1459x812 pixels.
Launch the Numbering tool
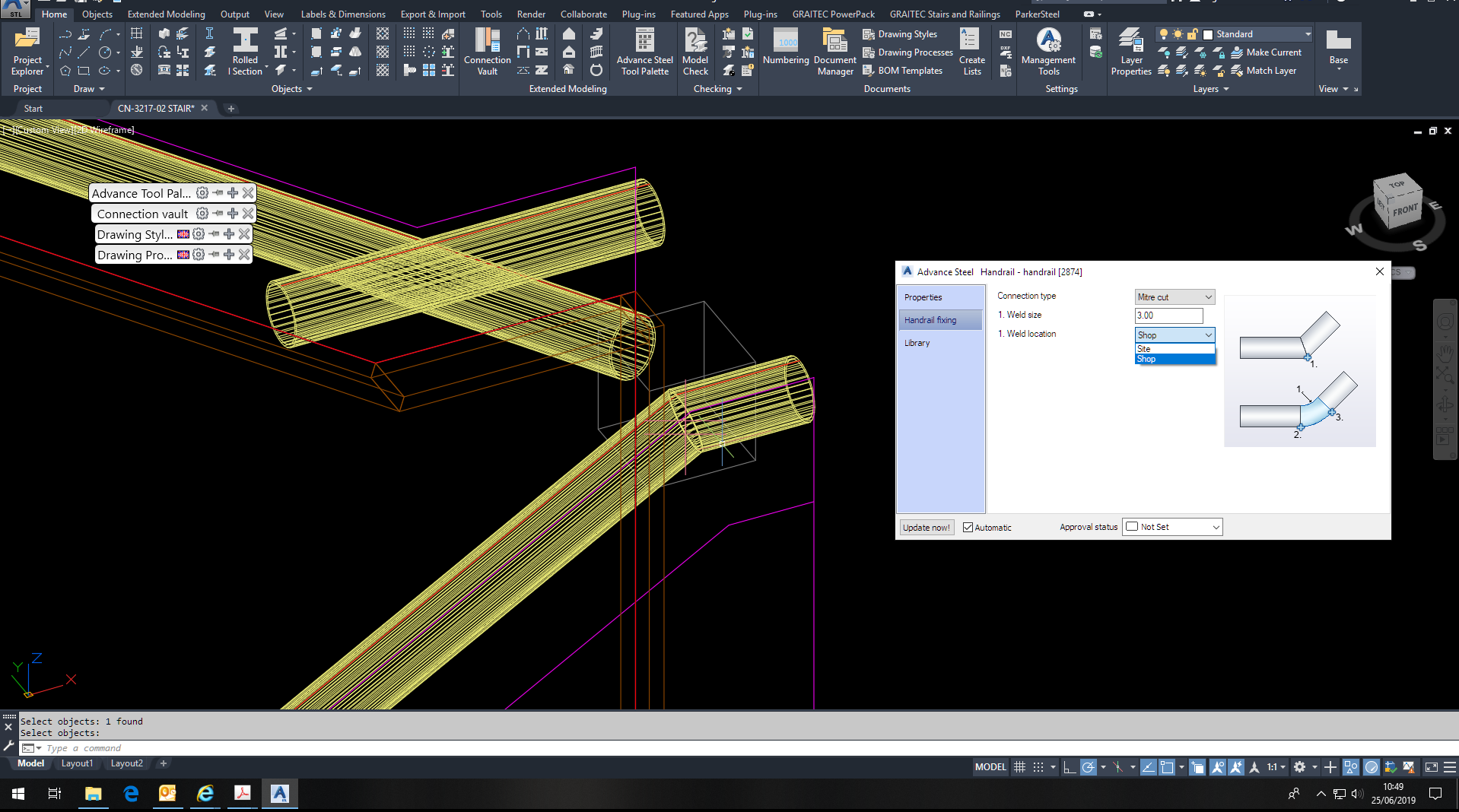(x=785, y=51)
